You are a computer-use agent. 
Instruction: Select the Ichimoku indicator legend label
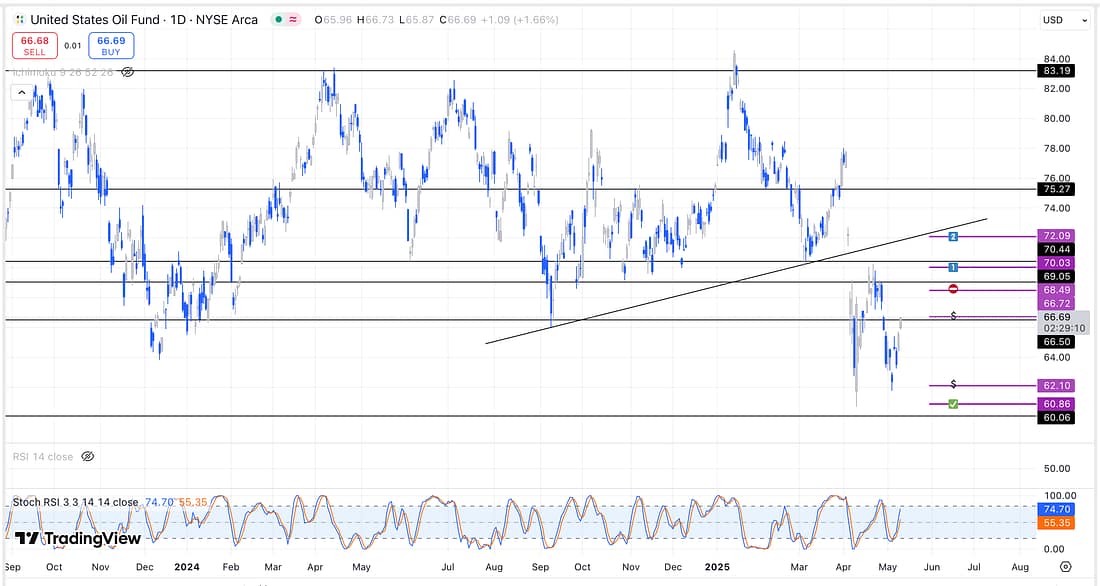(x=62, y=72)
